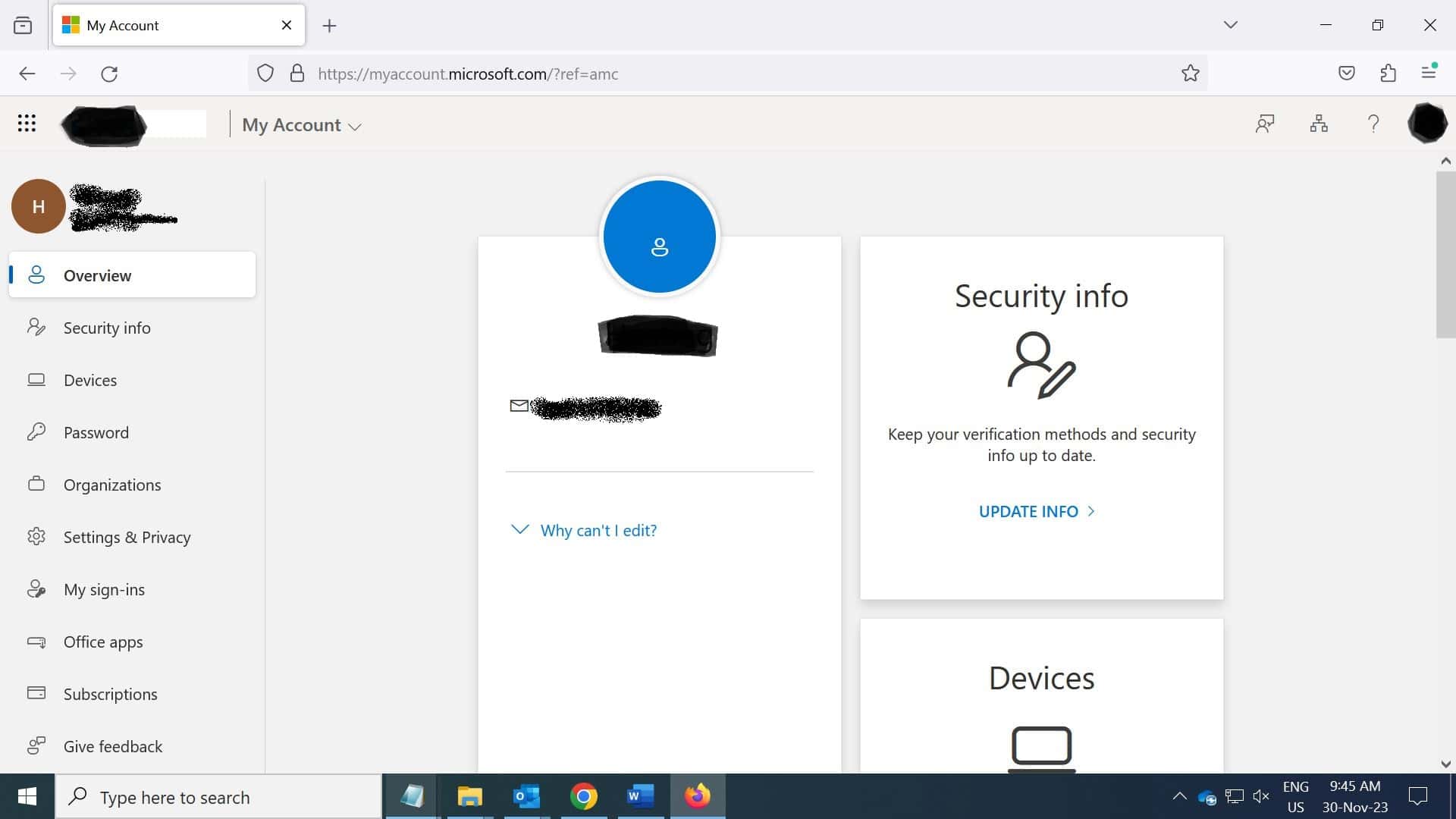Screen dimensions: 1456x819
Task: List all tabs with dropdown arrow
Action: pos(1230,25)
